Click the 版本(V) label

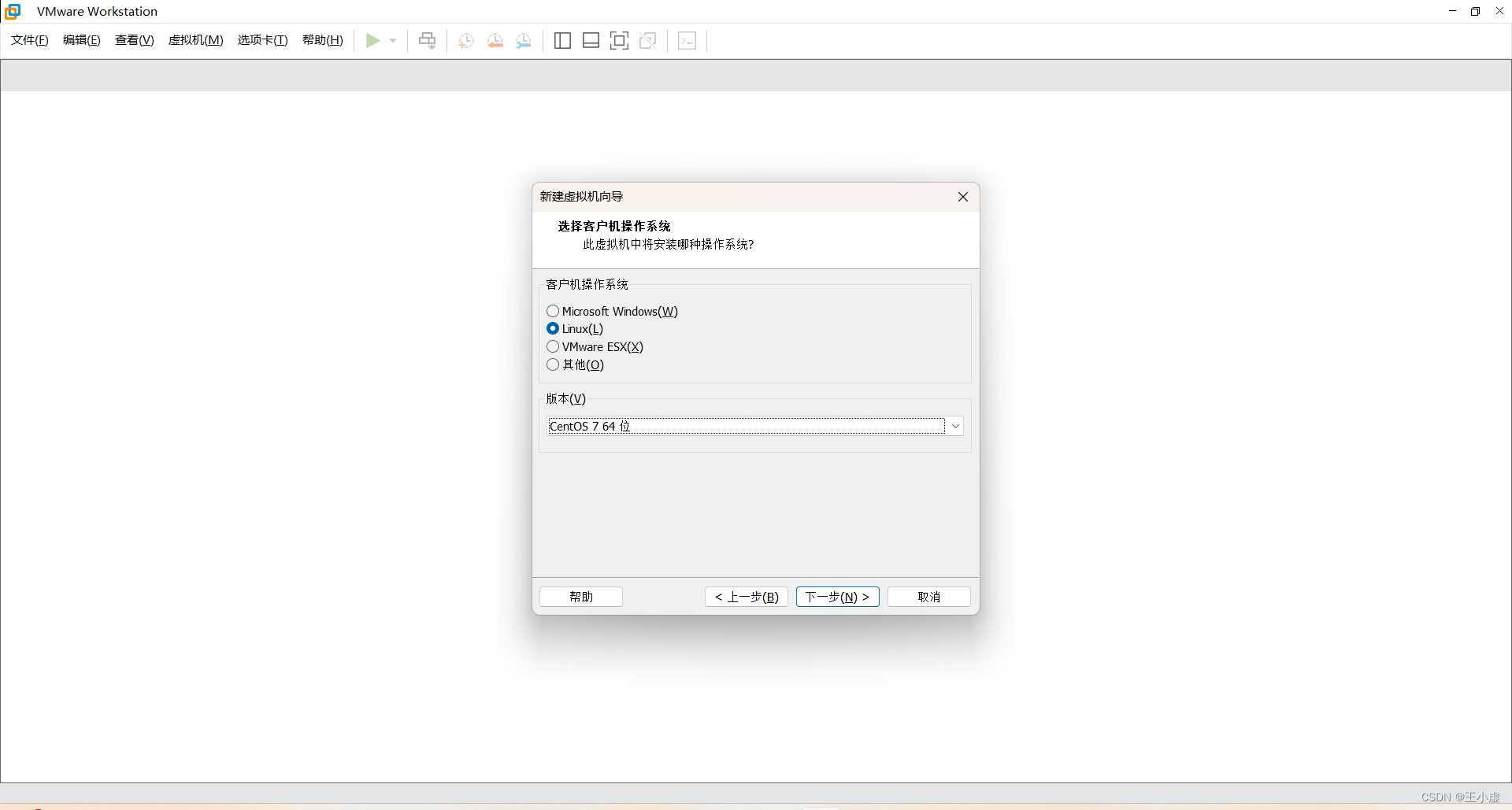point(566,399)
